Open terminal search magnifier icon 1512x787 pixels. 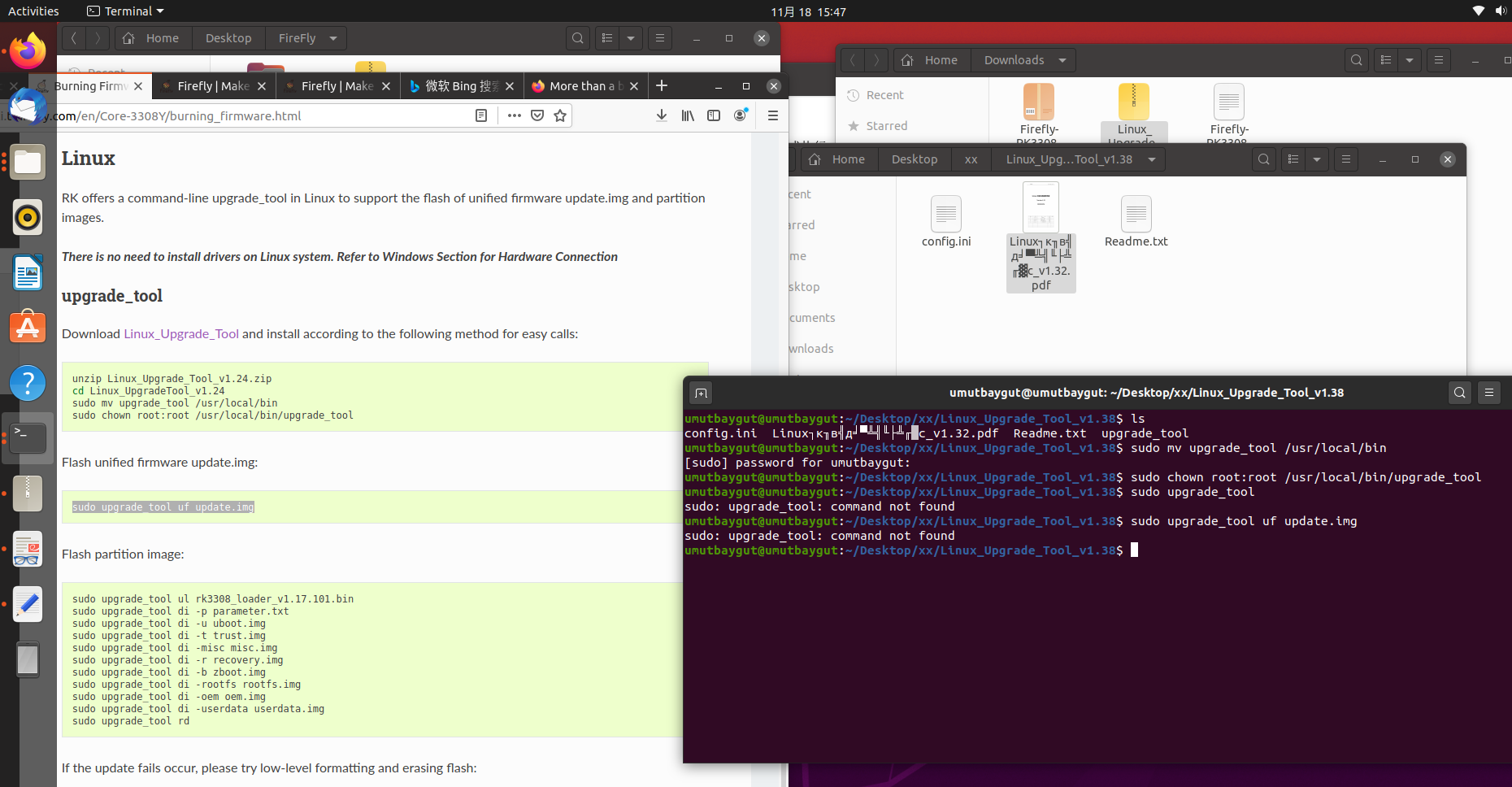click(1460, 393)
